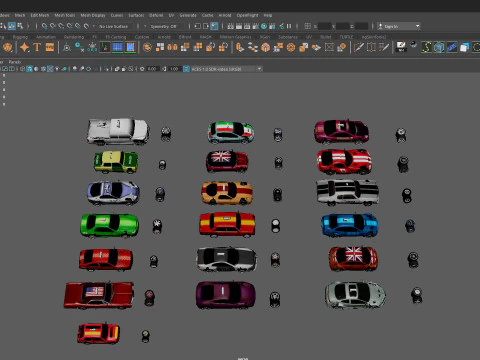The width and height of the screenshot is (480, 360).
Task: Open the OpenFlight menu
Action: tap(247, 15)
